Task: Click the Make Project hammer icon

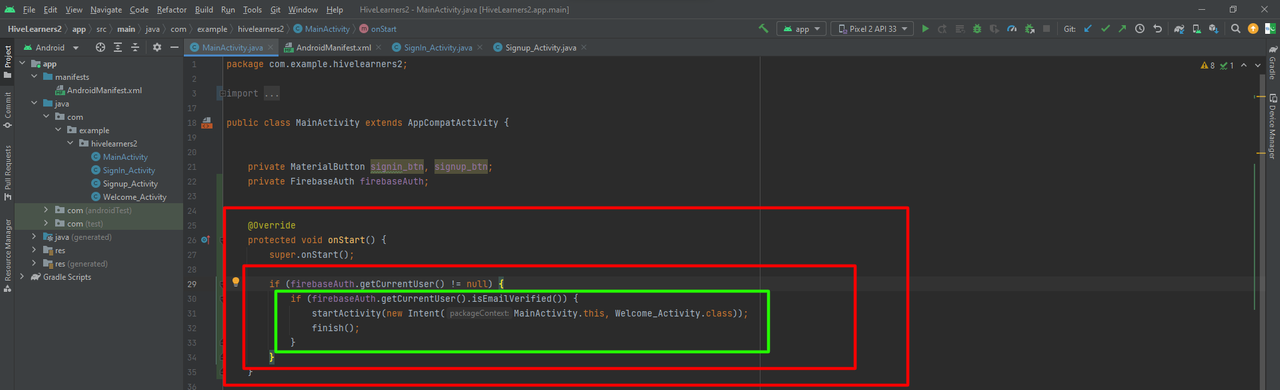Action: pyautogui.click(x=763, y=29)
